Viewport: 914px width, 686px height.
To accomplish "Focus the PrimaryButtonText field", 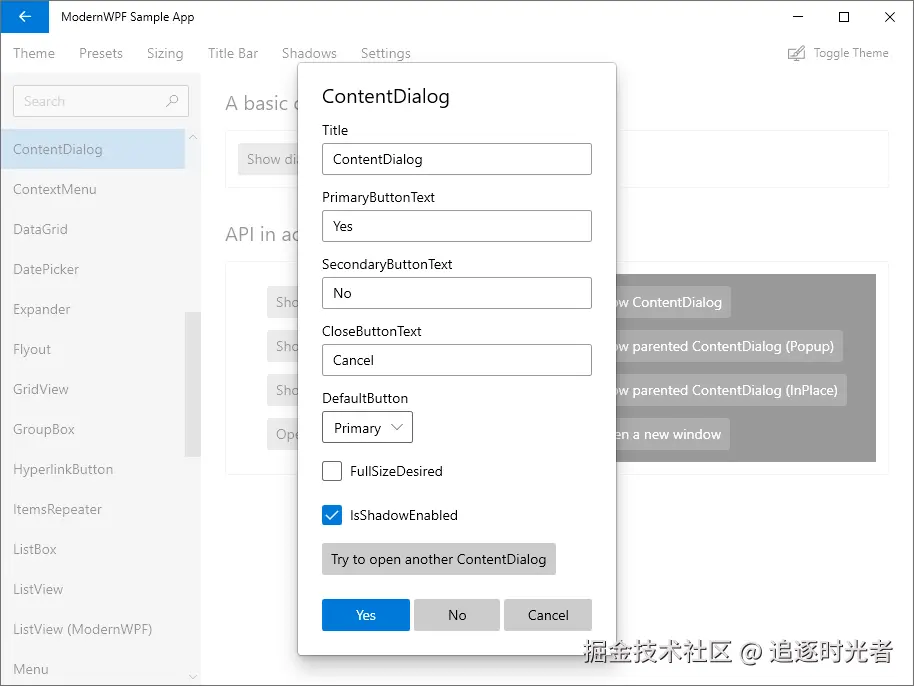I will coord(456,226).
